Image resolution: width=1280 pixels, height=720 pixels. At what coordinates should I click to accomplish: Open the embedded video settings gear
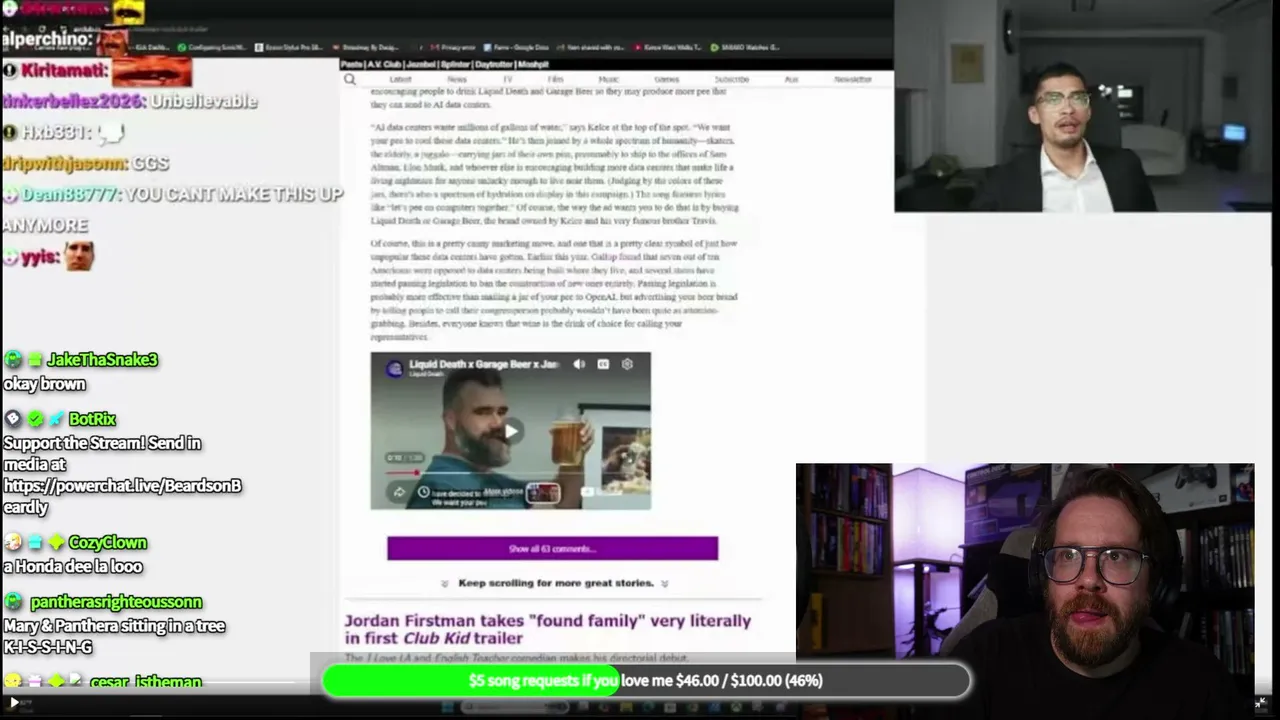(x=627, y=364)
